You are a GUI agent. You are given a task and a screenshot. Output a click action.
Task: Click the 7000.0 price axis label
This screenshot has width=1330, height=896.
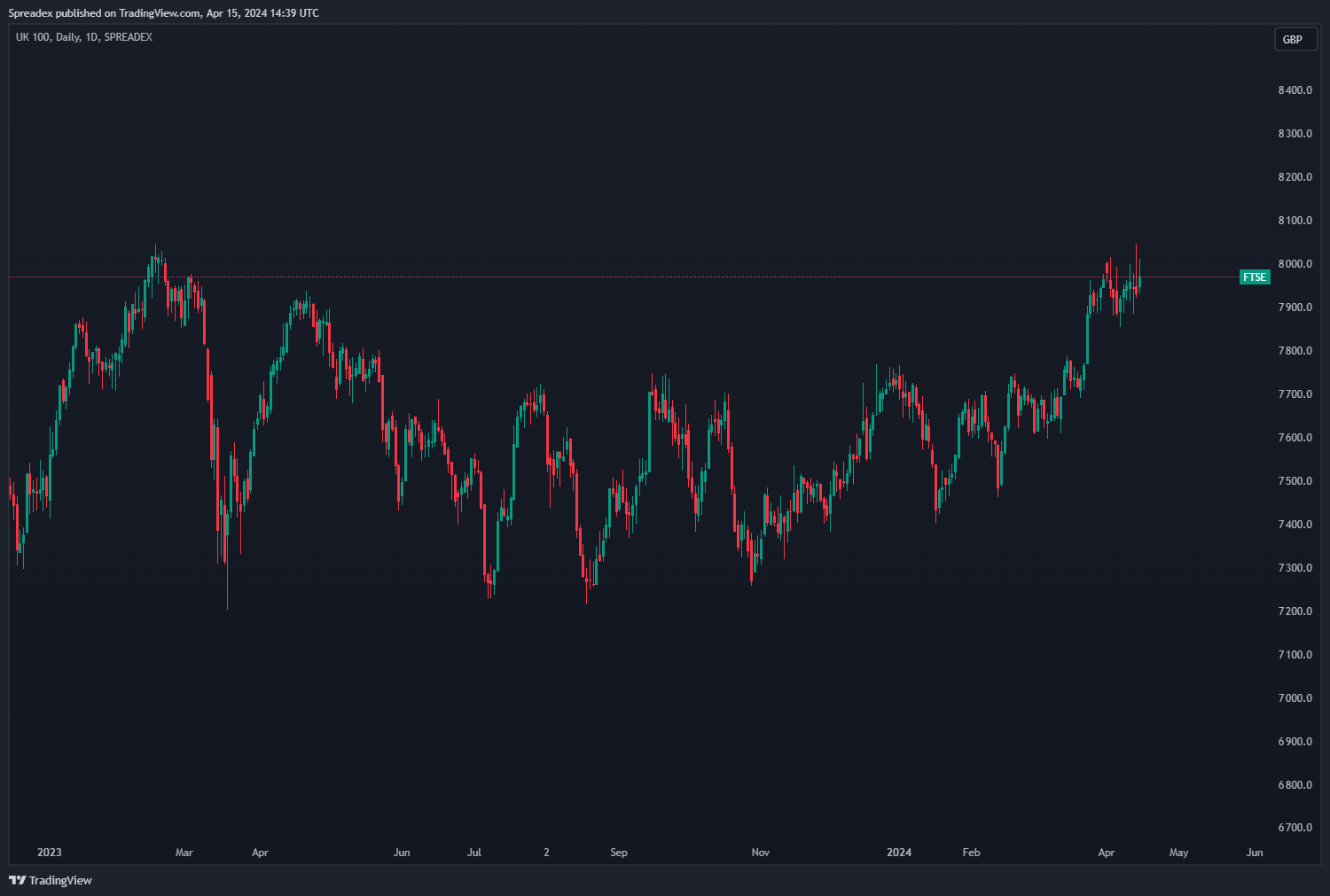click(x=1295, y=698)
